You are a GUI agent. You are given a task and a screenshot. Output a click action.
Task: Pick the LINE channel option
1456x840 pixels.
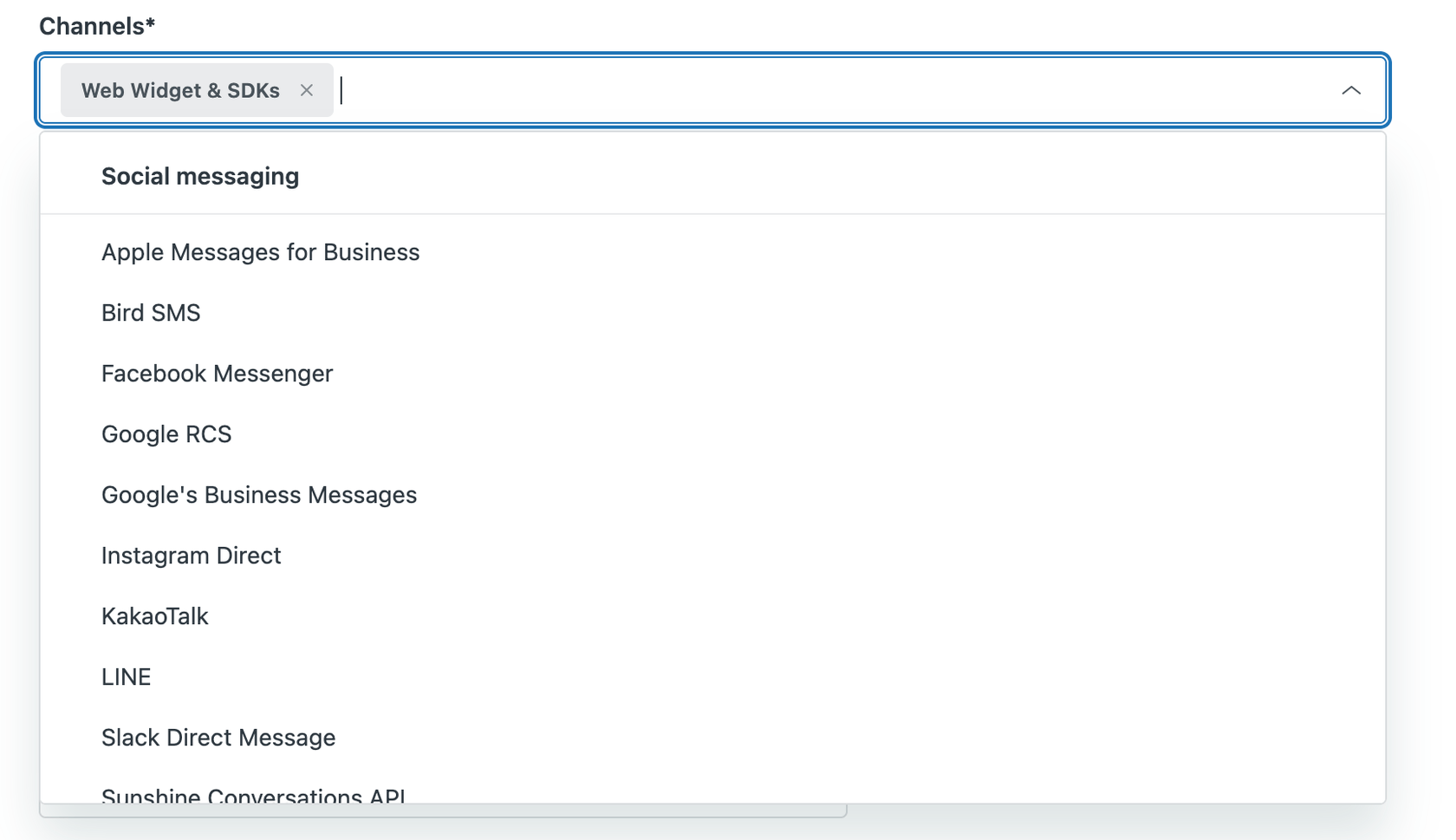click(x=126, y=677)
